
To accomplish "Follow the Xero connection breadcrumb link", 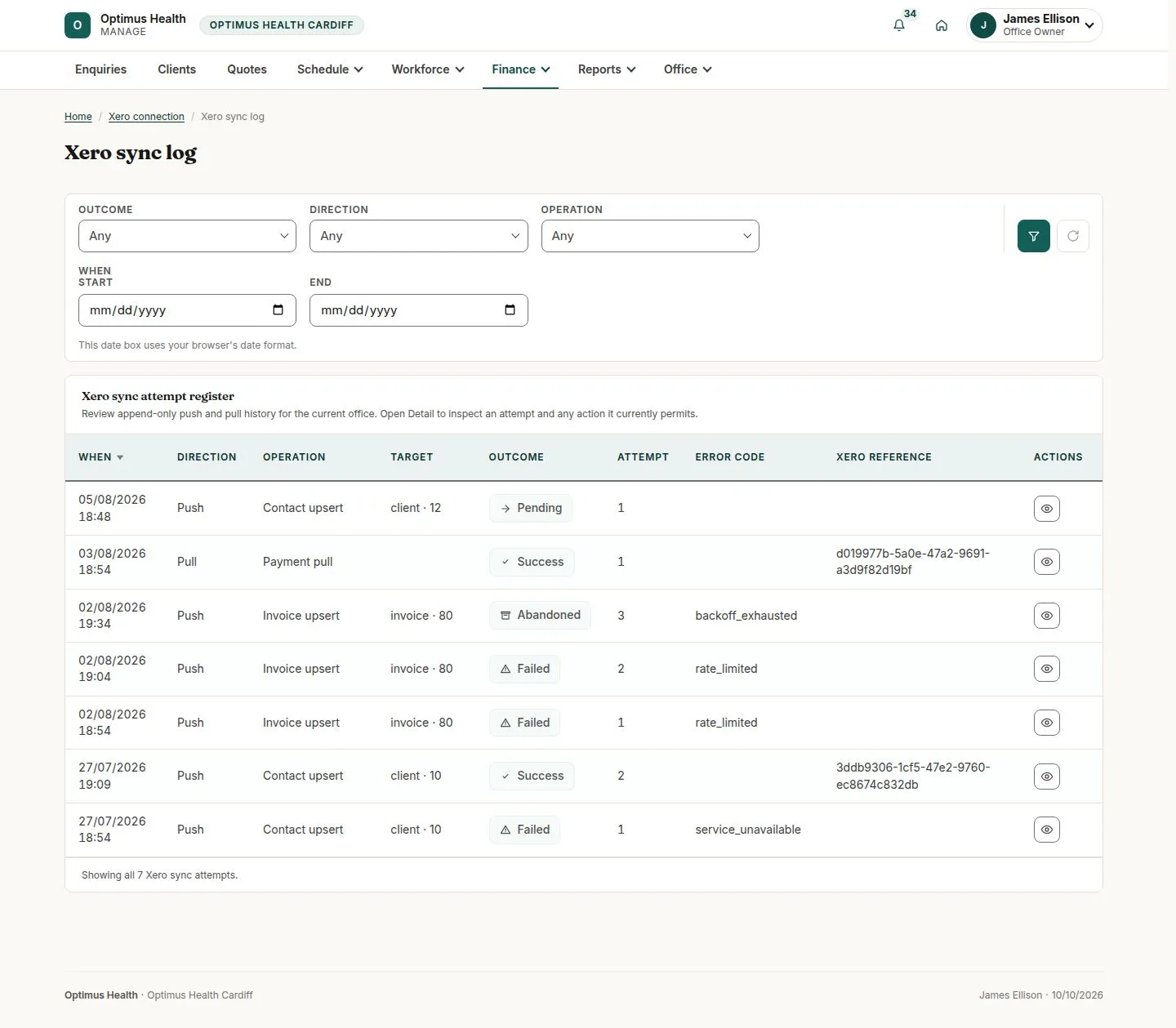I will coord(146,117).
